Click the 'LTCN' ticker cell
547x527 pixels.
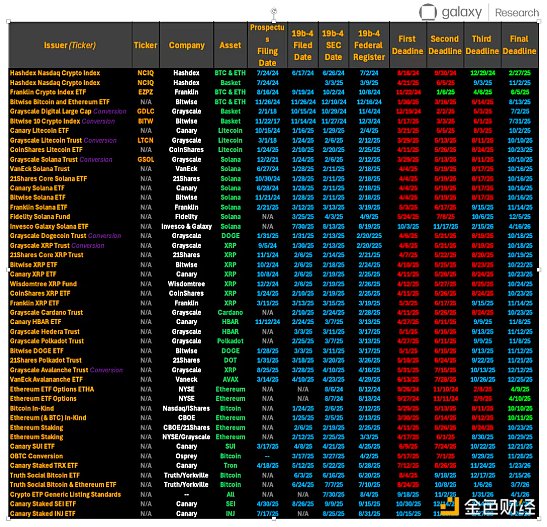(x=145, y=140)
